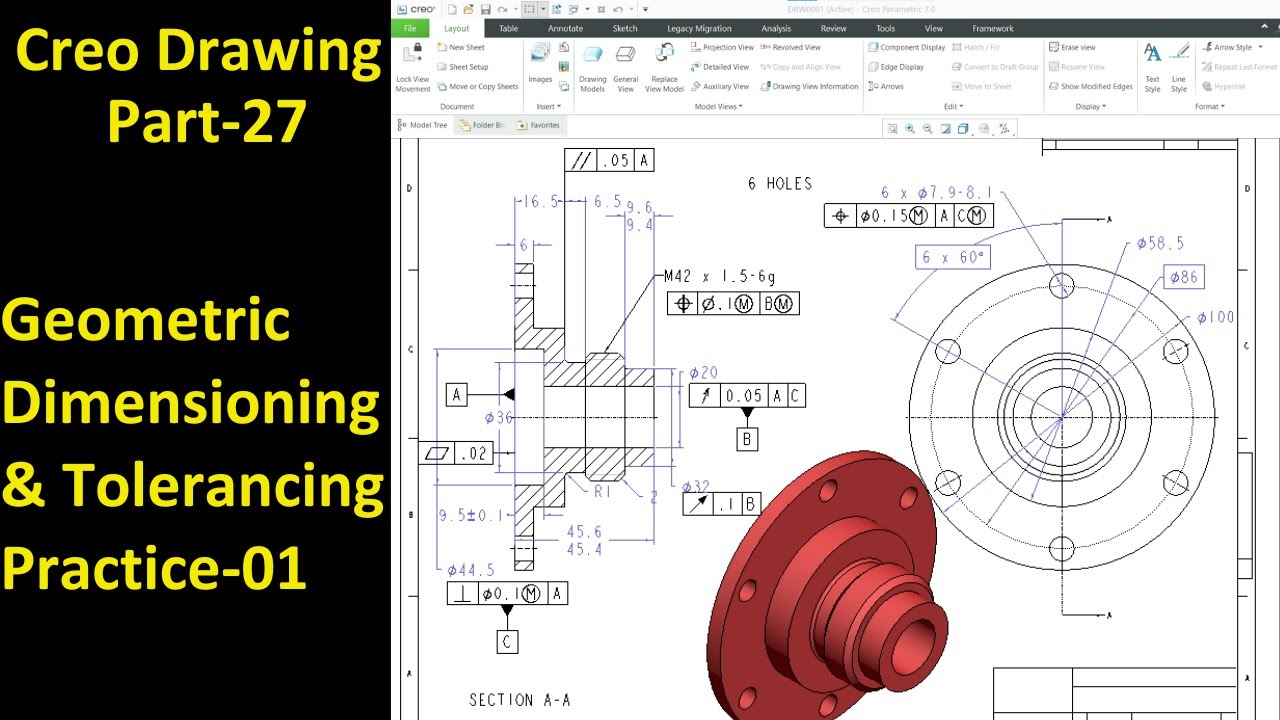
Task: Click Move or Copy Sheets
Action: click(x=478, y=86)
